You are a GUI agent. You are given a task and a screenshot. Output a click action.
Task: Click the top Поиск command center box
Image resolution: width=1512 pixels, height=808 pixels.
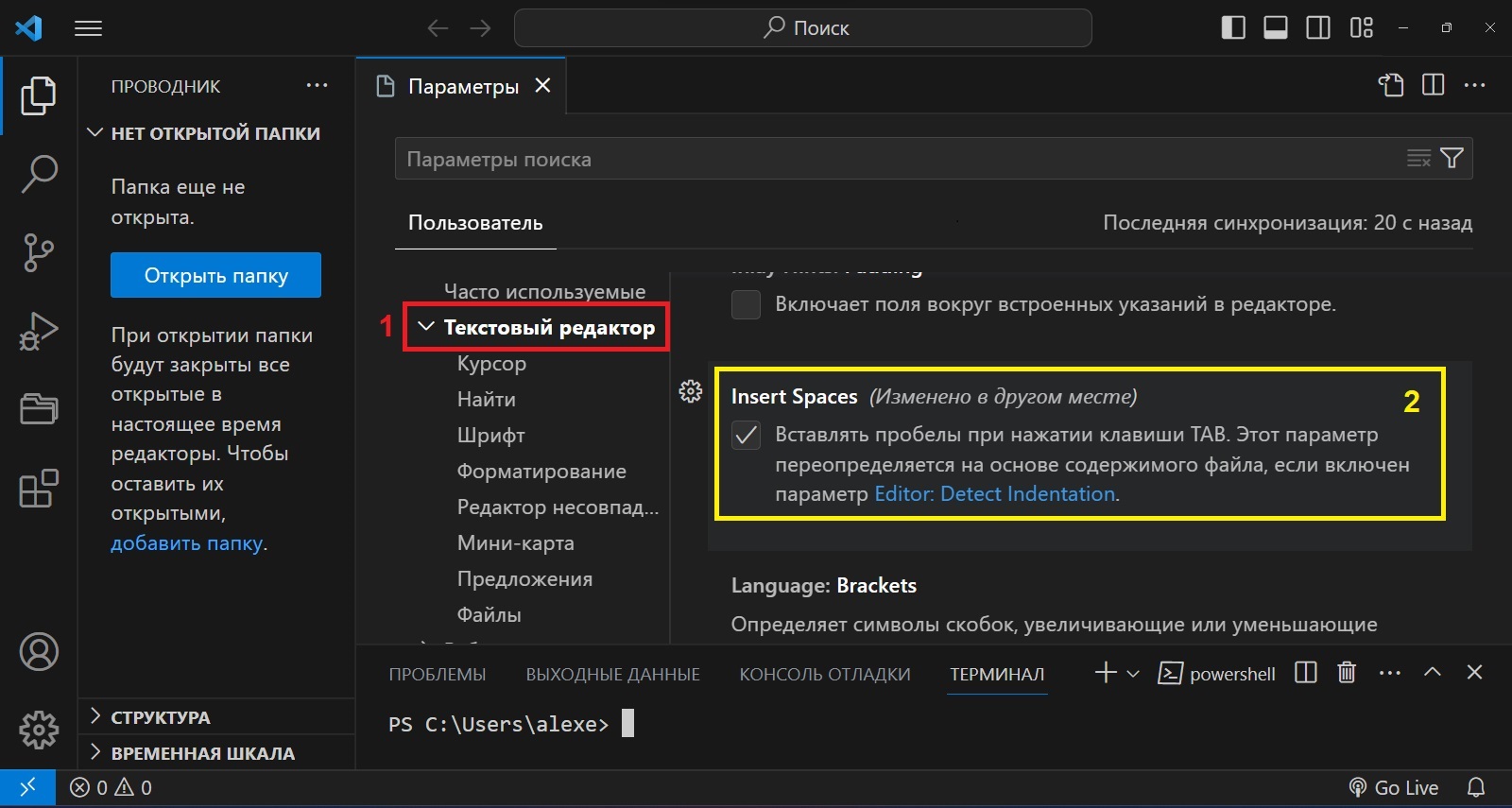pos(802,28)
